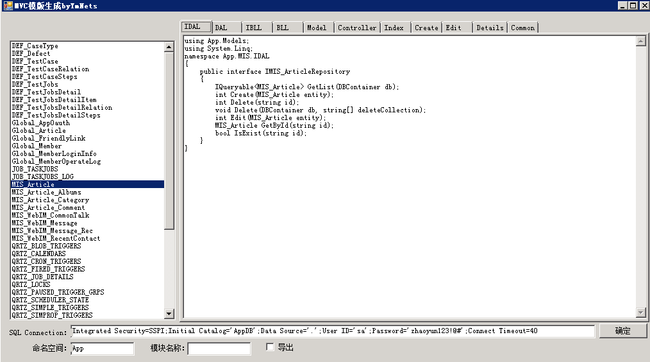Viewport: 650px width, 362px height.
Task: Select MIS_WebIM_Message_Rec table entry
Action: (x=87, y=230)
